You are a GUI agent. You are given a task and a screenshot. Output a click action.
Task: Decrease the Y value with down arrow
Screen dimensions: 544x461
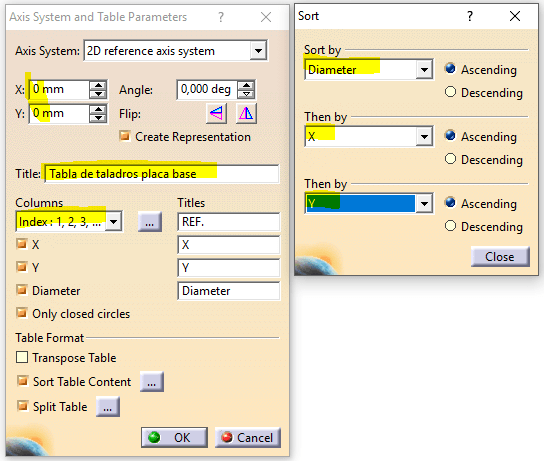(x=98, y=118)
